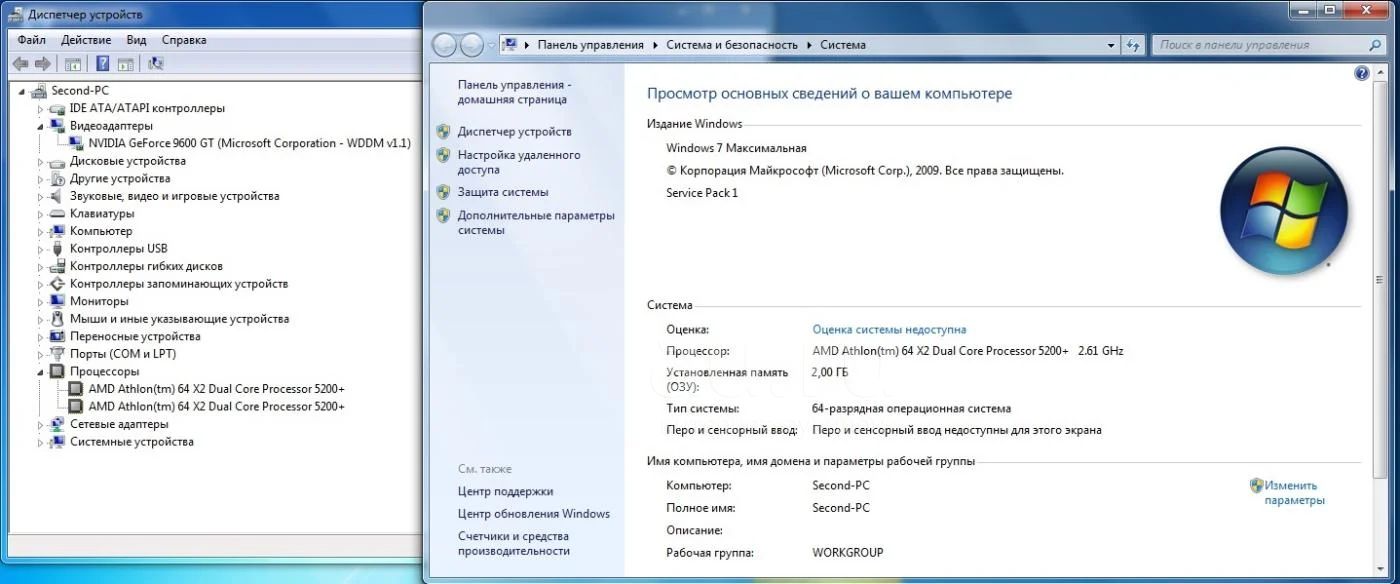Click the Контроллеры USB plug icon
This screenshot has width=1400, height=584.
(57, 248)
